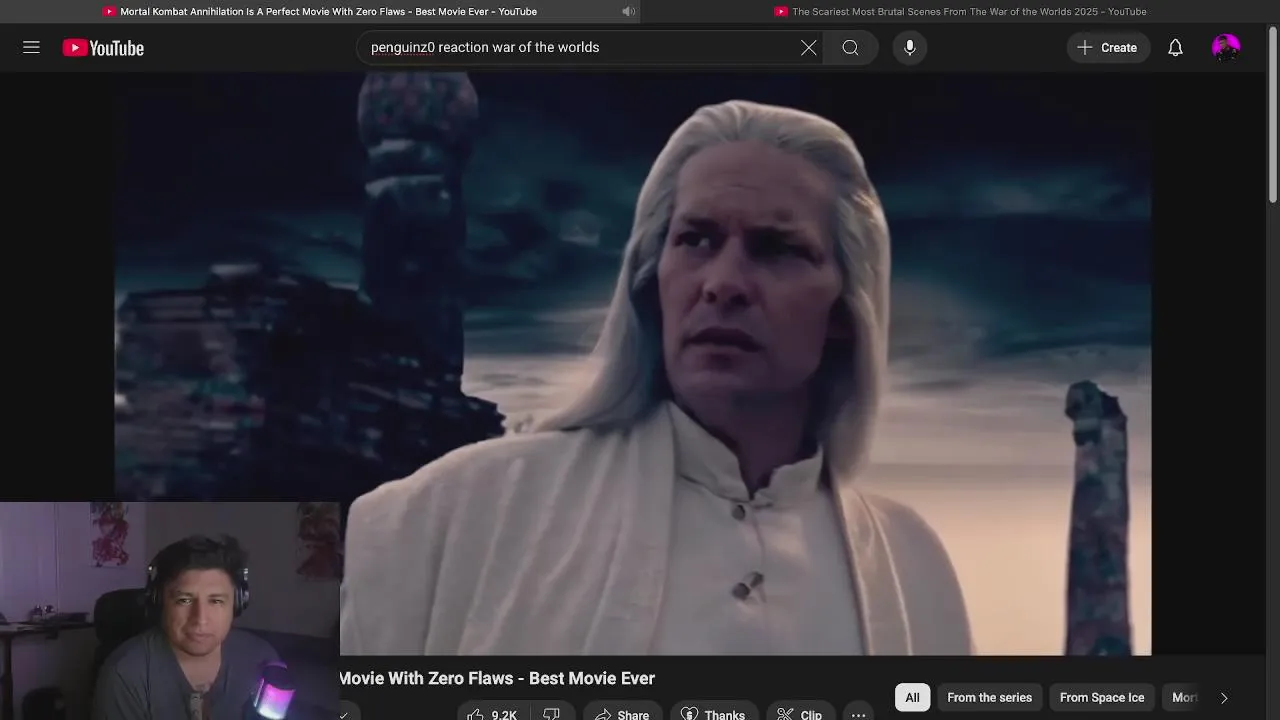Like the video with thumbs up
This screenshot has height=720, width=1280.
(x=494, y=714)
